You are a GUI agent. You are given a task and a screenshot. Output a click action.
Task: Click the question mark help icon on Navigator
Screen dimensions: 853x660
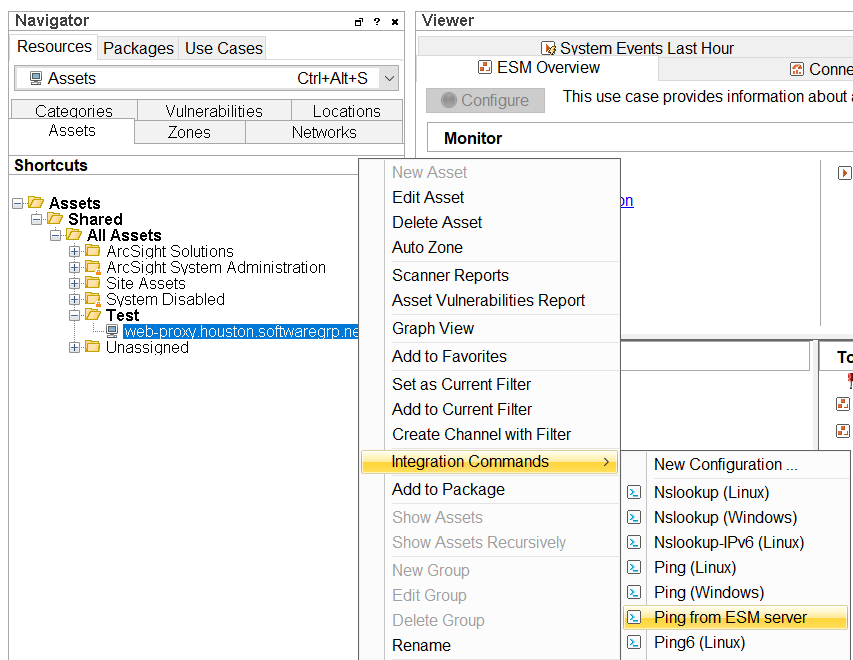[x=375, y=20]
